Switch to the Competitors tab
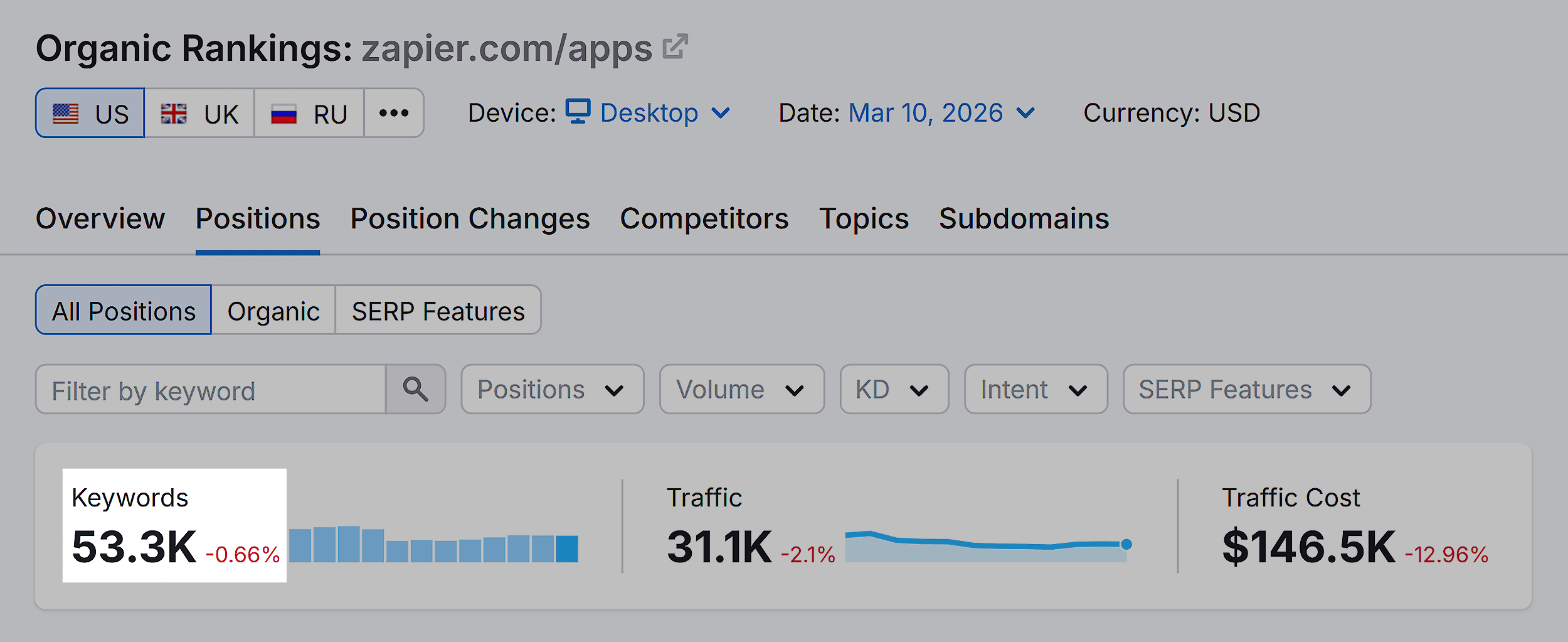This screenshot has height=642, width=1568. point(704,218)
